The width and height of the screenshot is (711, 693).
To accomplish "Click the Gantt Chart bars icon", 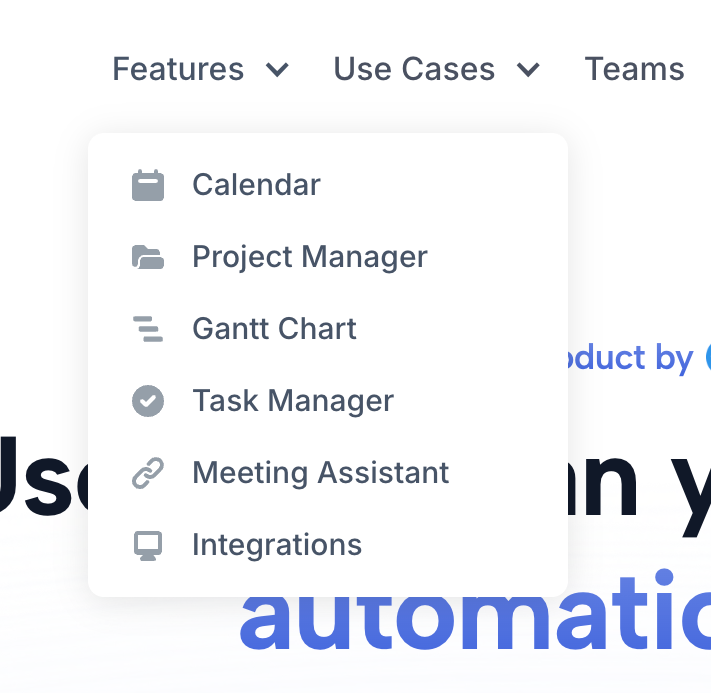I will [x=148, y=329].
